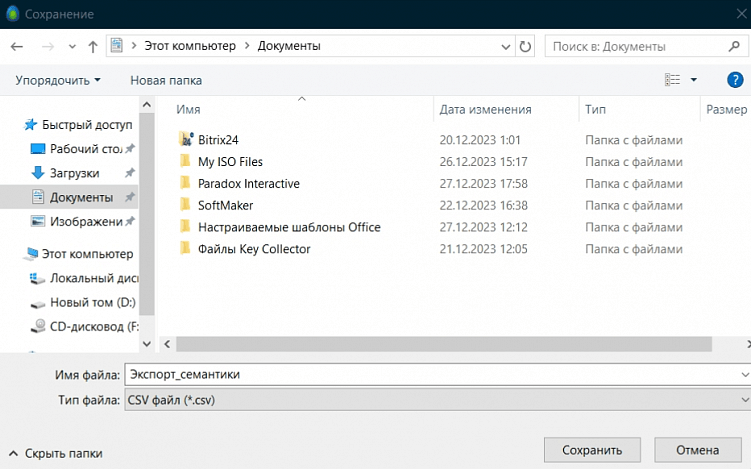The height and width of the screenshot is (469, 751).
Task: Select 'Настраиваемые шаблоны Office' folder name
Action: click(x=289, y=227)
